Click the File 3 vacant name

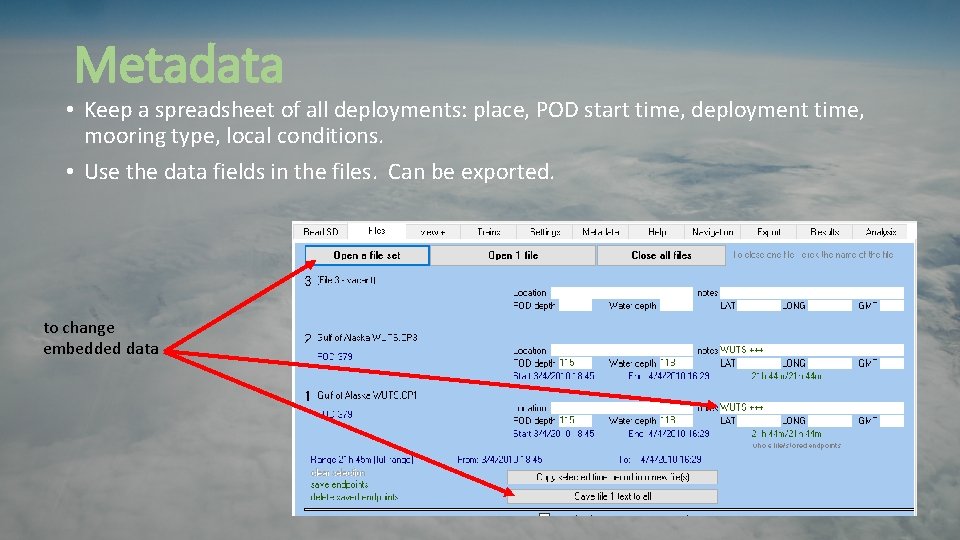346,280
